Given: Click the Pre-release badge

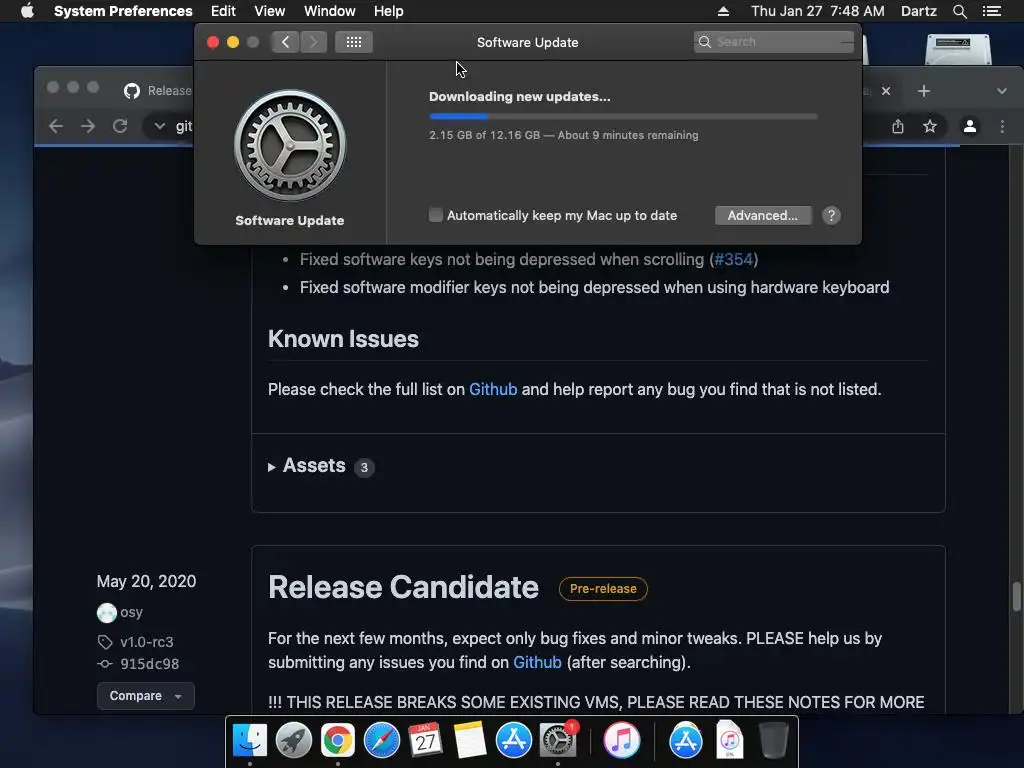Looking at the screenshot, I should pyautogui.click(x=603, y=588).
